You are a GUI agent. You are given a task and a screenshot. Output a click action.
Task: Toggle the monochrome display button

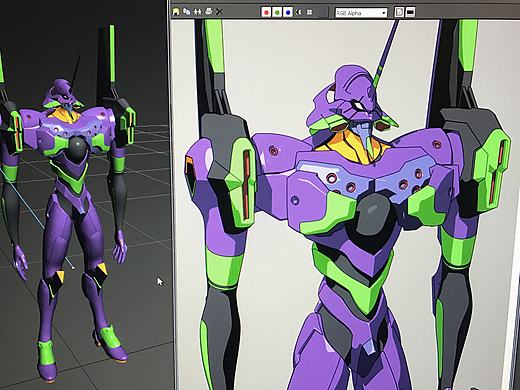pos(309,12)
